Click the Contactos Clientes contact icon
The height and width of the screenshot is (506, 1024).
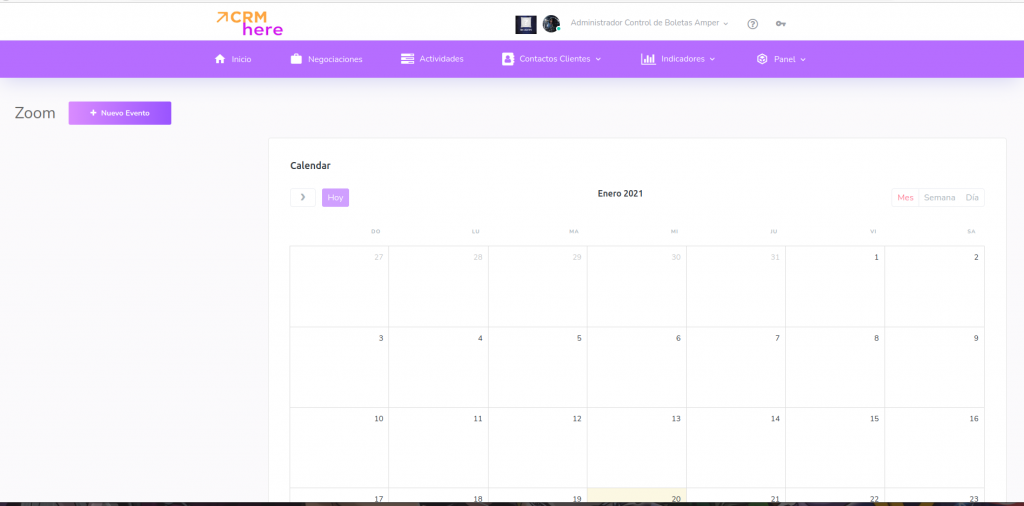(x=507, y=59)
